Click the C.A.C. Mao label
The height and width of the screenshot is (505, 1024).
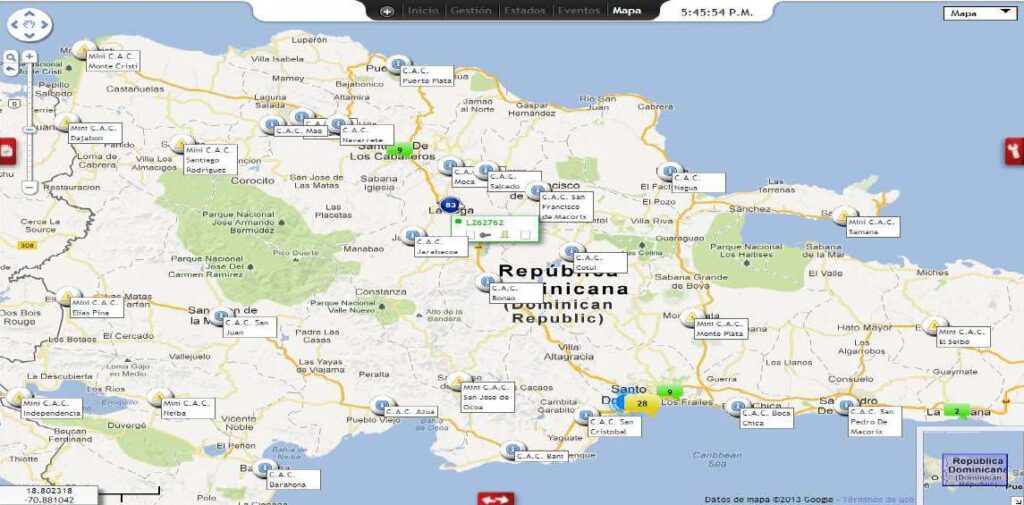pyautogui.click(x=300, y=131)
